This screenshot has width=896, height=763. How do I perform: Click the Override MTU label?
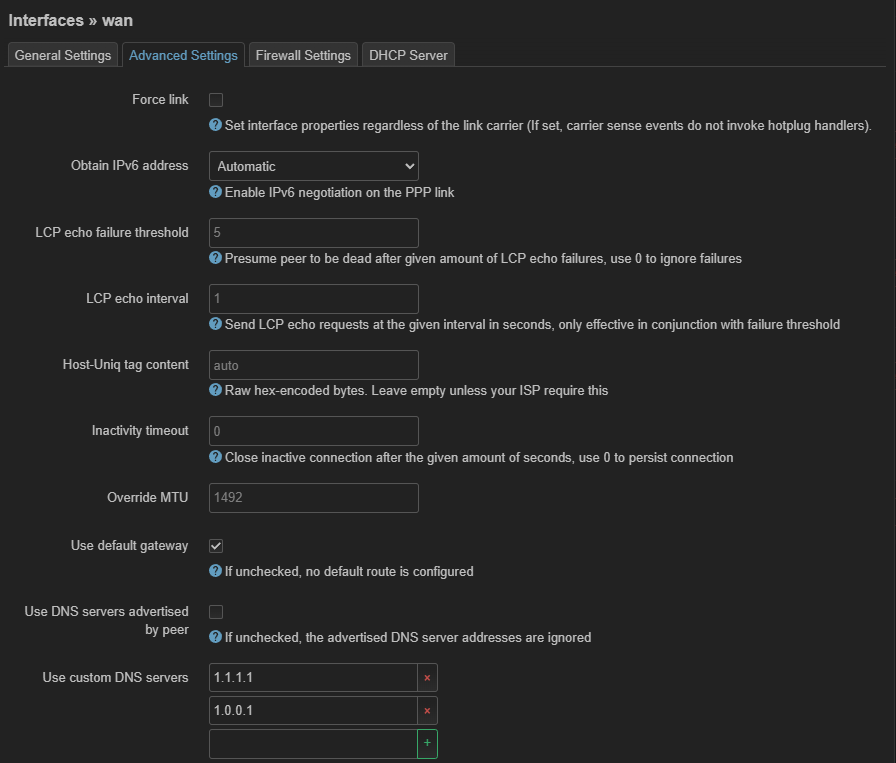click(x=147, y=498)
